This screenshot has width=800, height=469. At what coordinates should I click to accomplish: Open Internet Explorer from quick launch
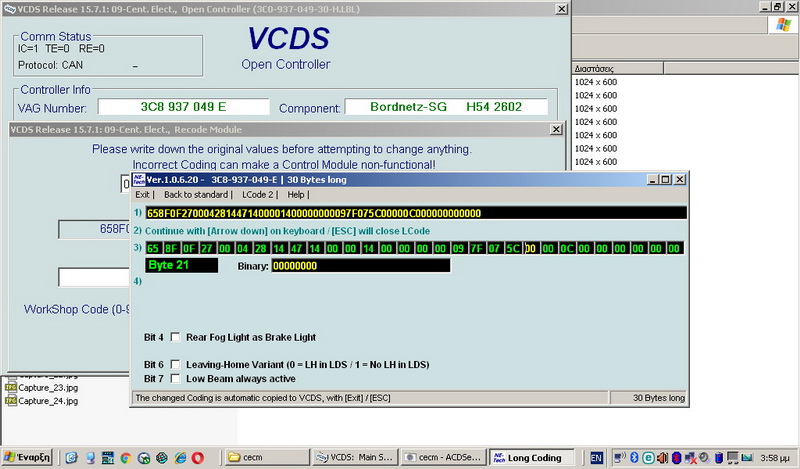click(180, 458)
